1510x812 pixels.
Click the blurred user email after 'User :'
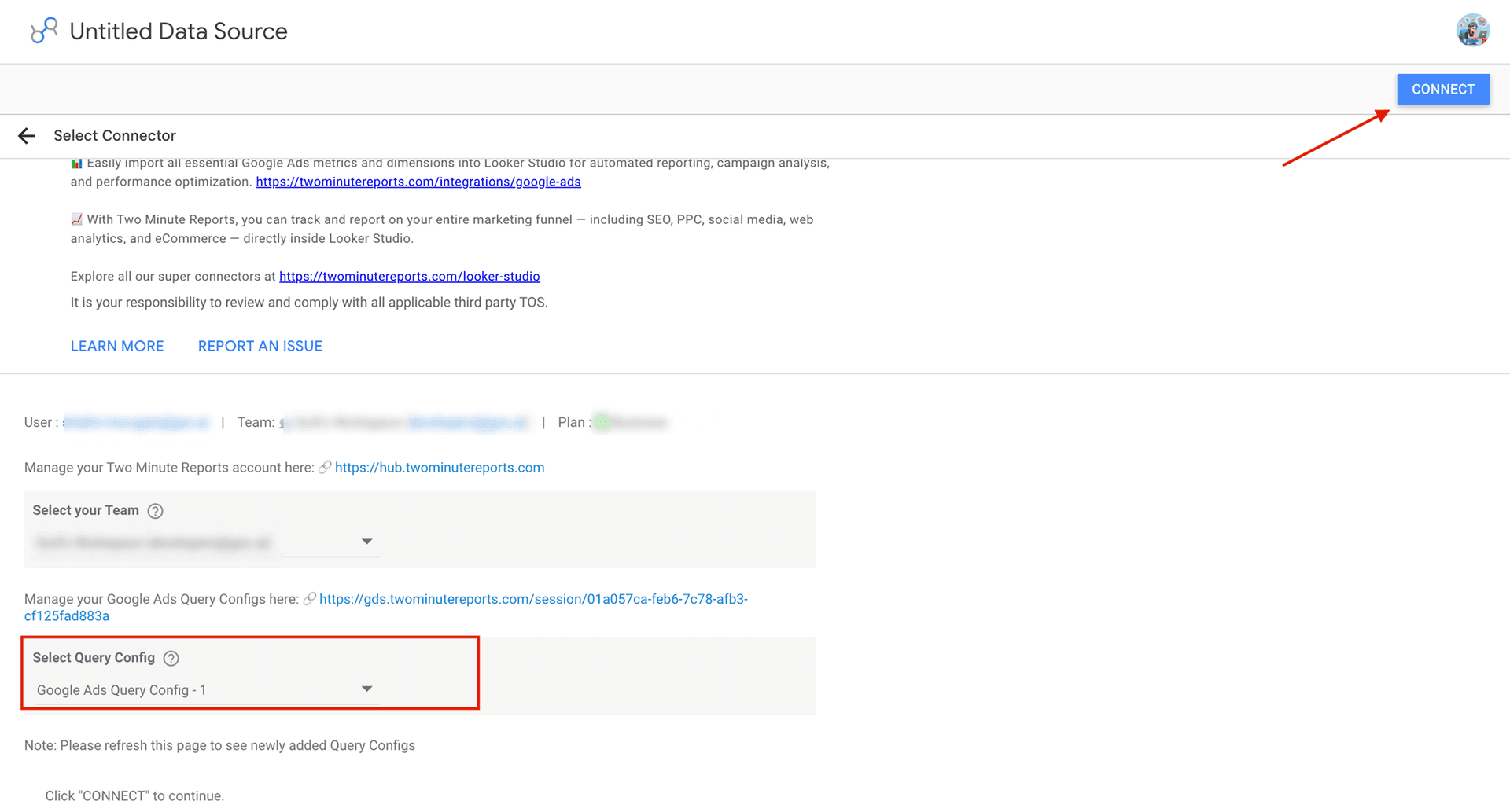[136, 423]
